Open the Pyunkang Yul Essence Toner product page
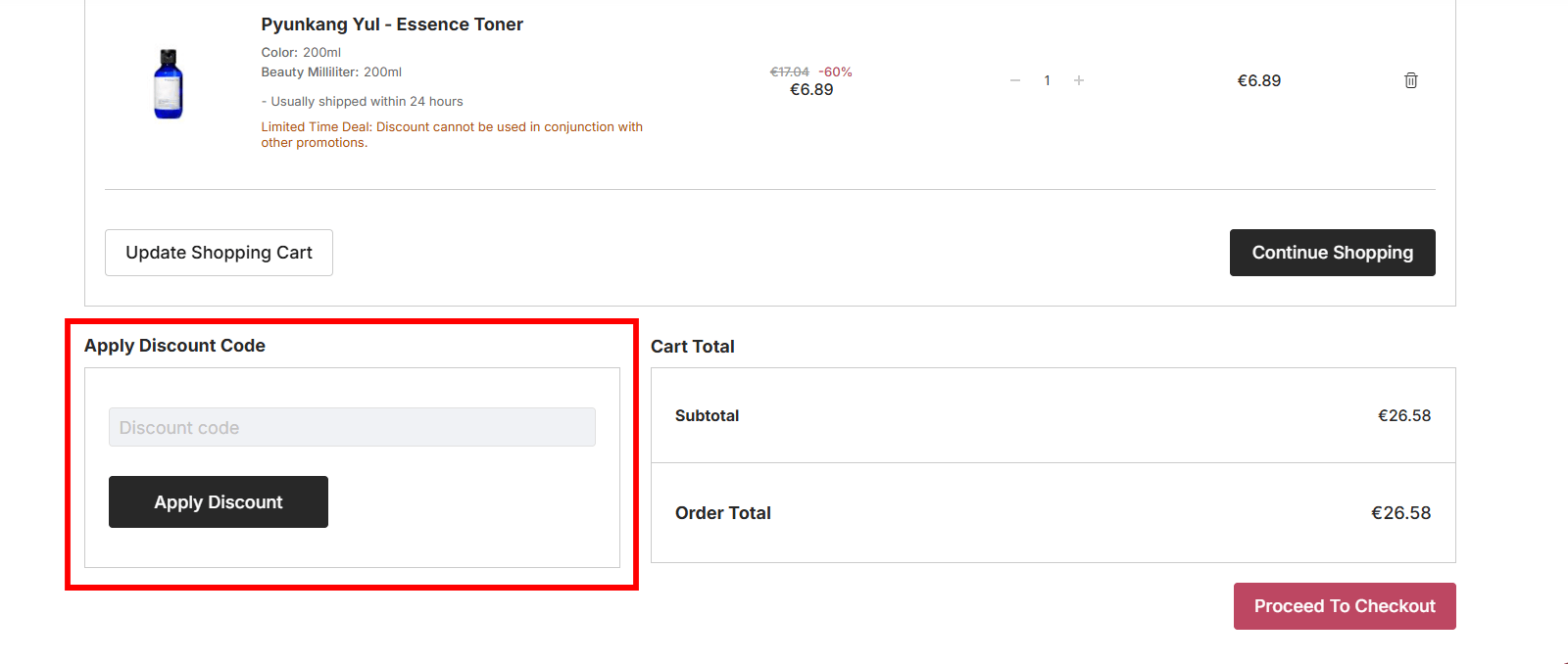 point(392,24)
